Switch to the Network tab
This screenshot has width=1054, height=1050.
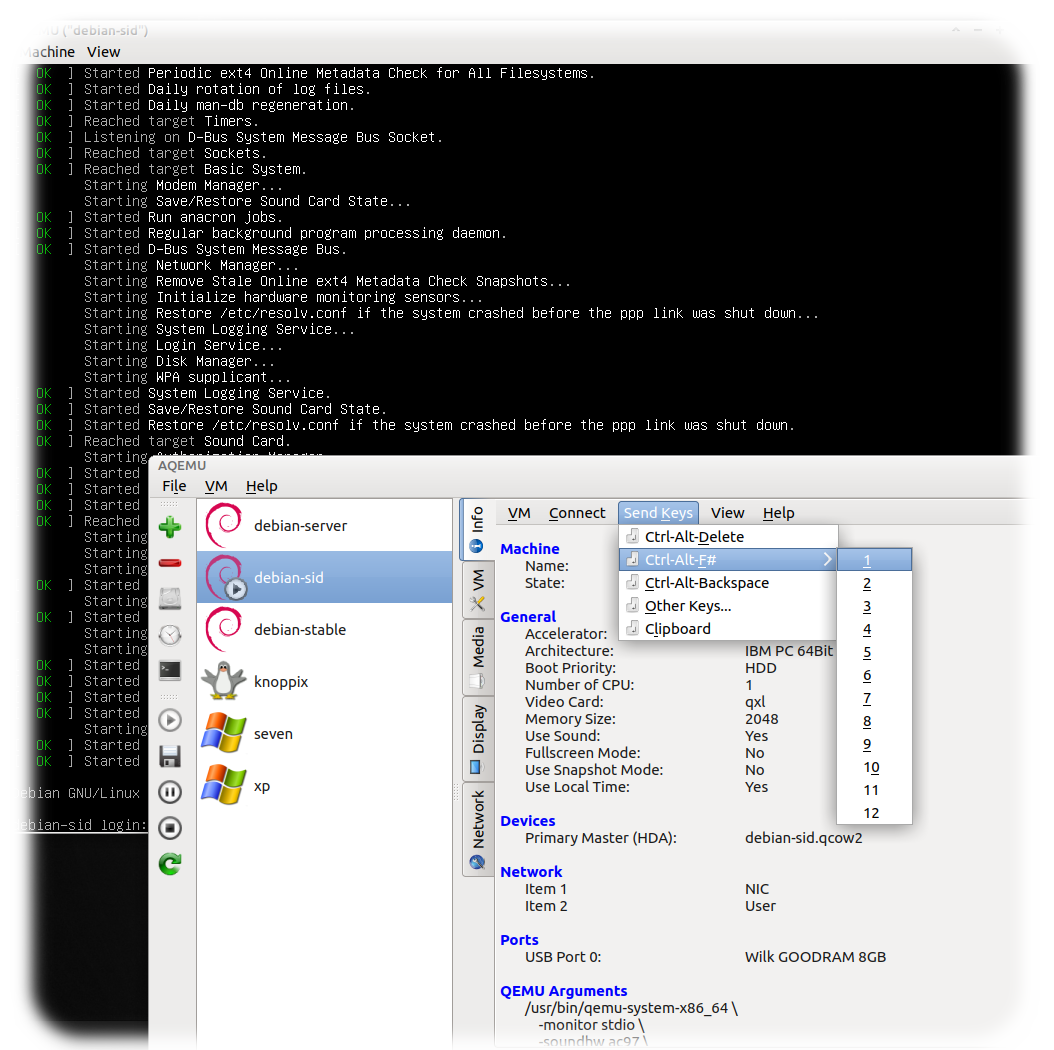[x=478, y=830]
